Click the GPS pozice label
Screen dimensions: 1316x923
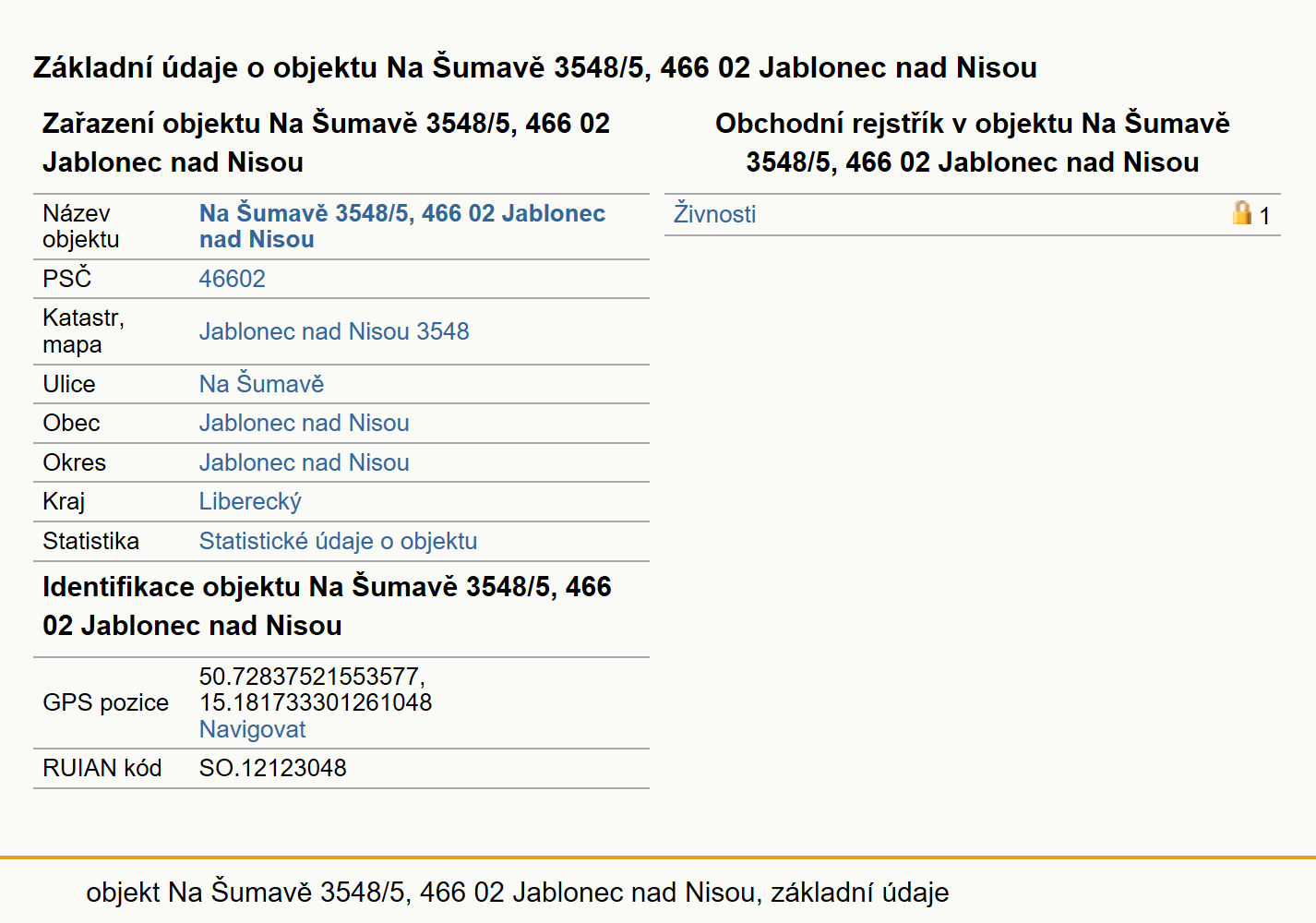coord(105,702)
